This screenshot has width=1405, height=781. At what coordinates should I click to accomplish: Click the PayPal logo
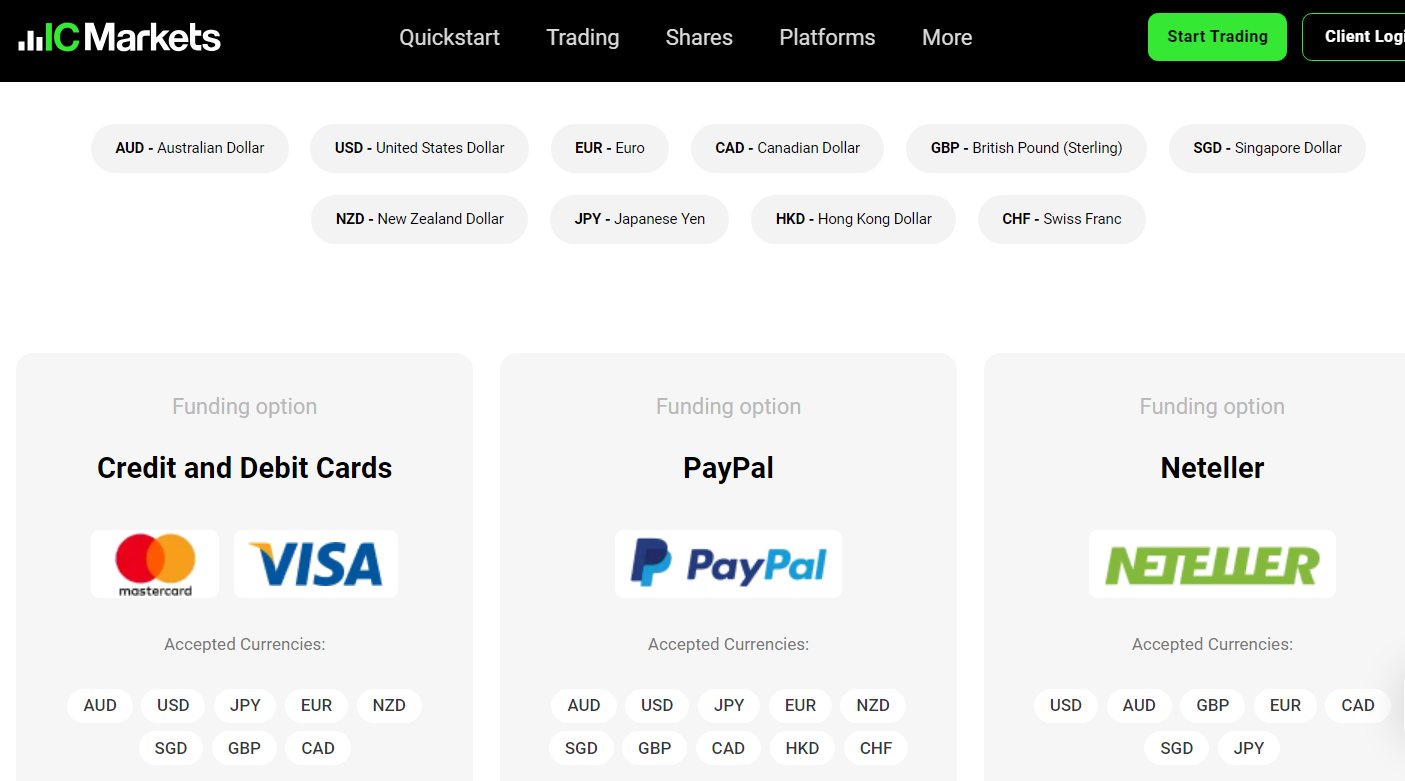pos(728,564)
